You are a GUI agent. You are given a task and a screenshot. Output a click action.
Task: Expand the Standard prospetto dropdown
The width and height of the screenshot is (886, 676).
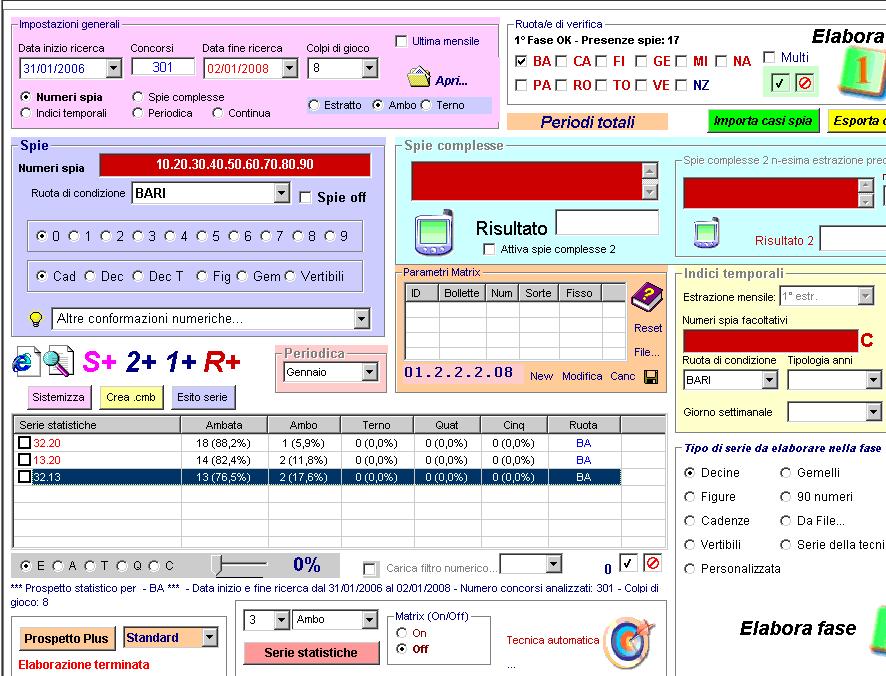click(210, 638)
